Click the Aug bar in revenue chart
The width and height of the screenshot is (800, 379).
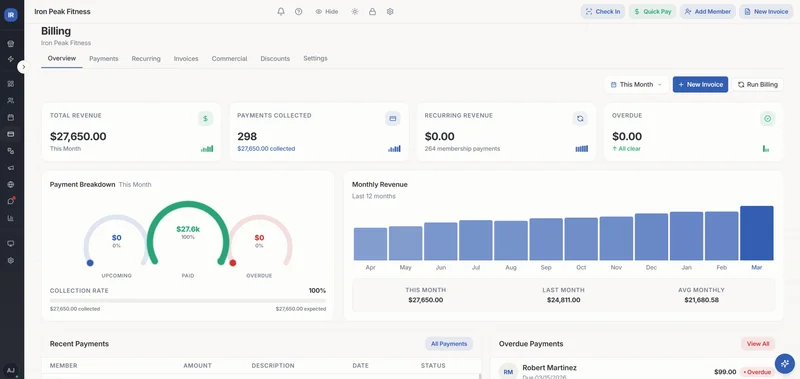coord(511,241)
